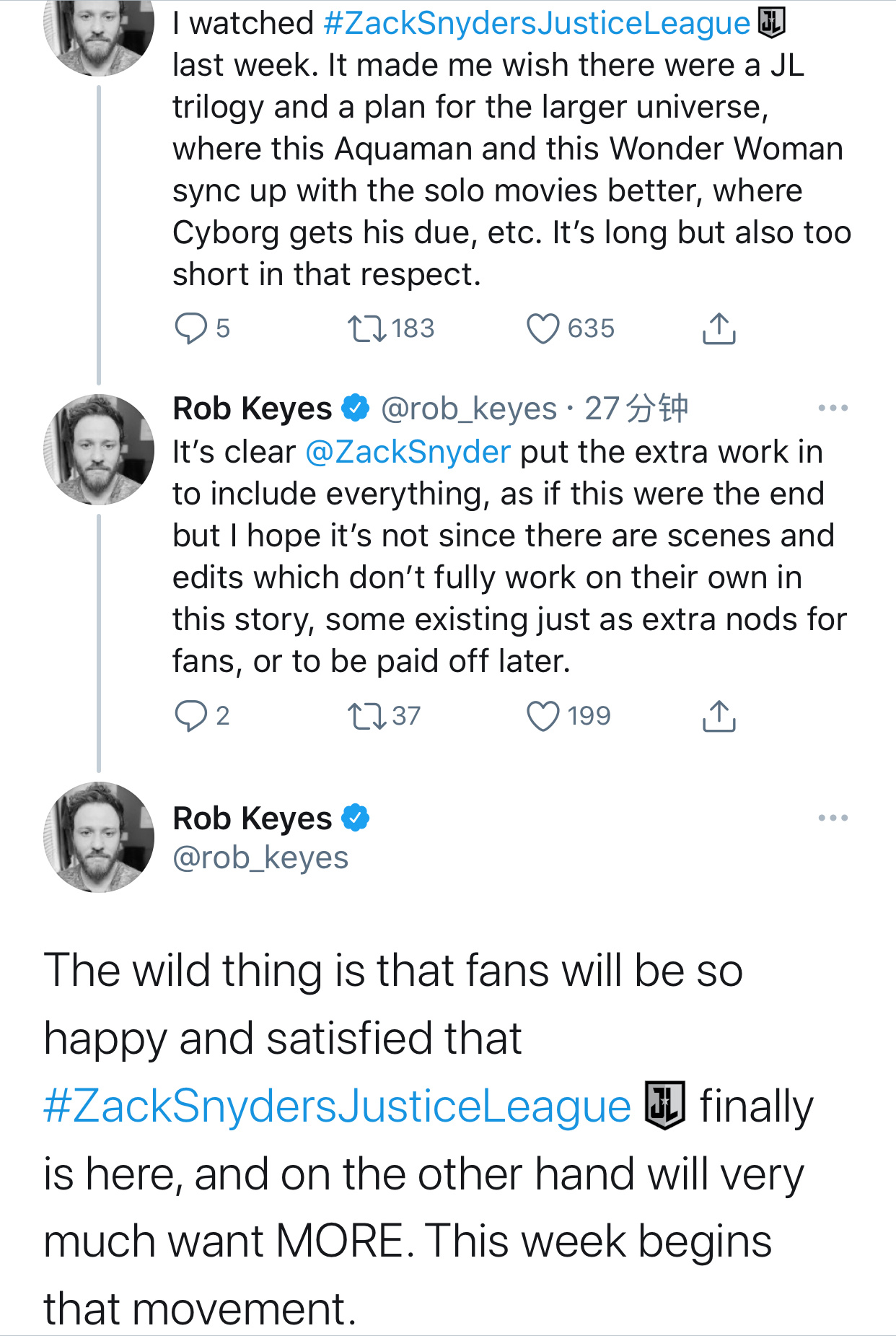This screenshot has height=1336, width=896.
Task: Open the @ZackSnyder mention link
Action: tap(408, 453)
